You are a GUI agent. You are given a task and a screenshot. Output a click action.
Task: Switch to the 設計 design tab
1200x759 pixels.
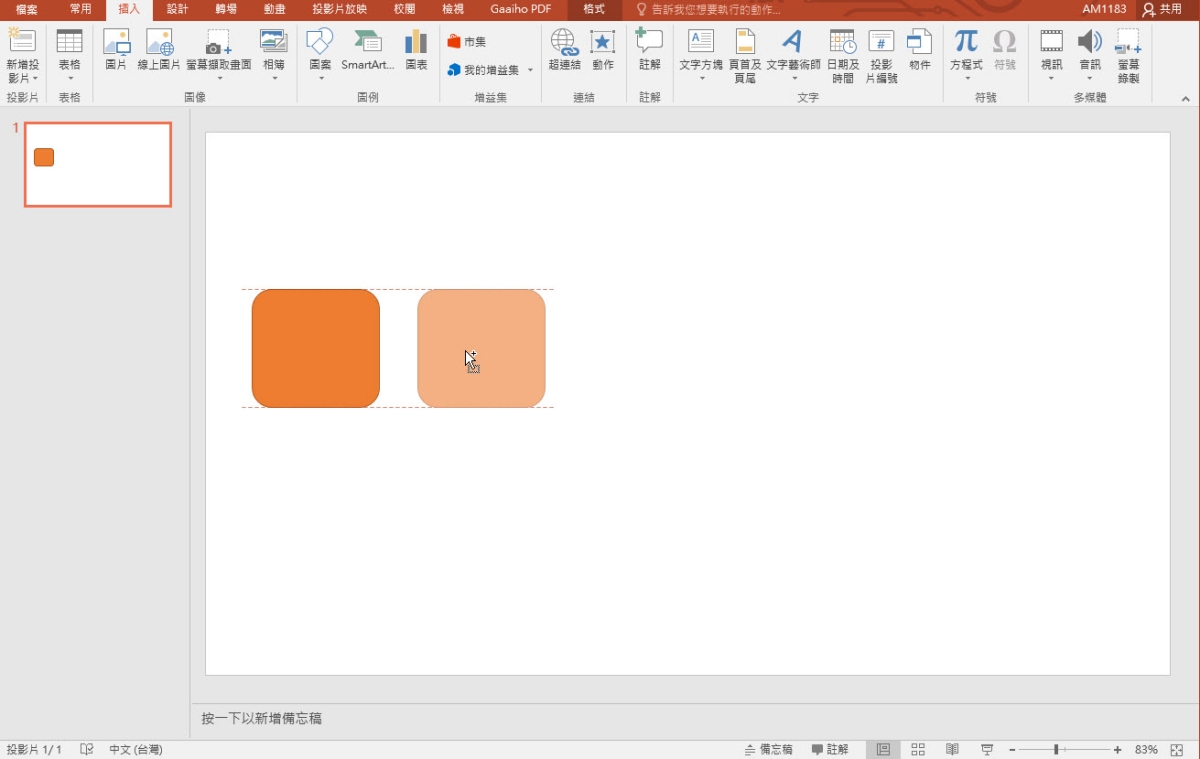click(x=177, y=9)
